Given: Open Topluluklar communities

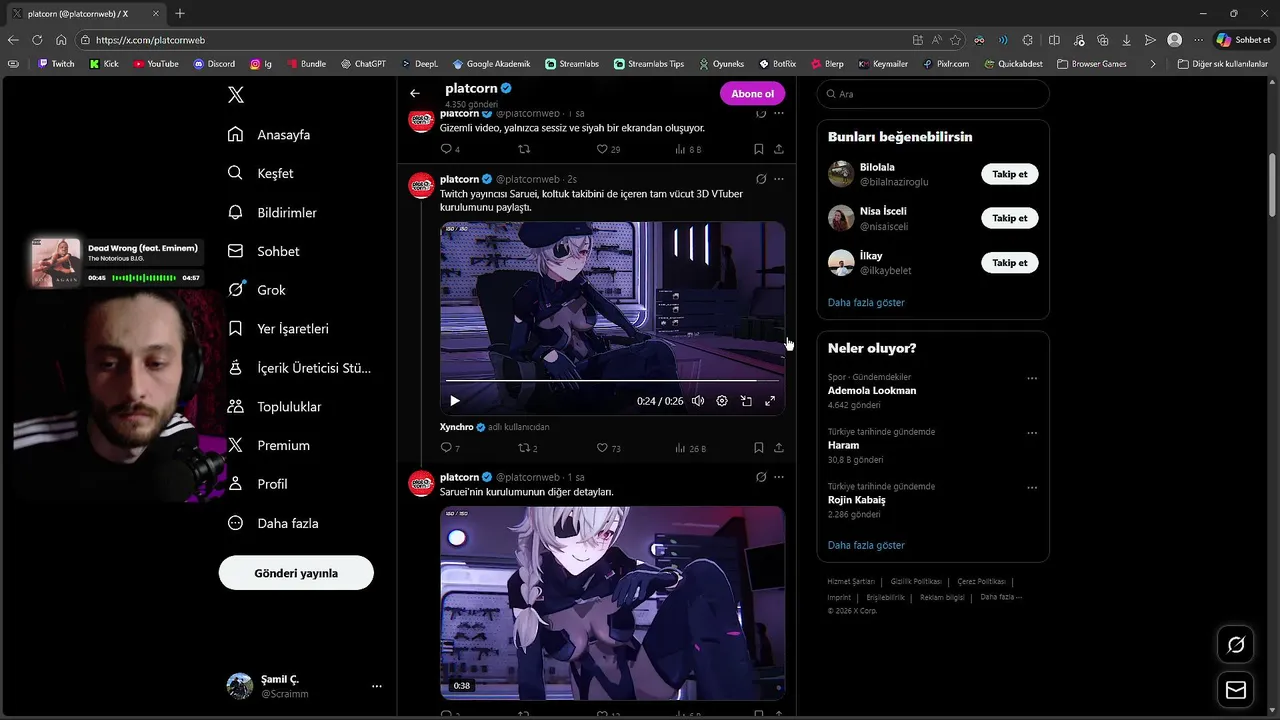Looking at the screenshot, I should tap(274, 406).
